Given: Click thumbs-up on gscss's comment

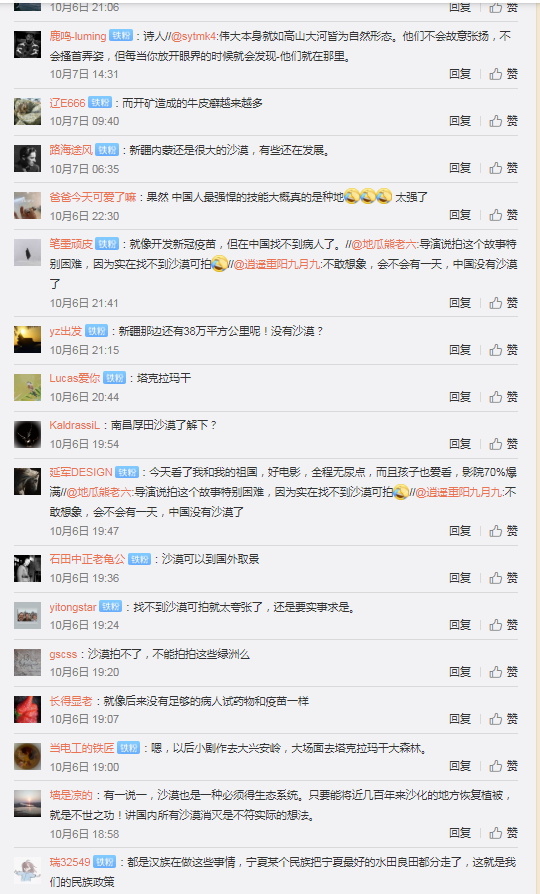Looking at the screenshot, I should click(504, 672).
